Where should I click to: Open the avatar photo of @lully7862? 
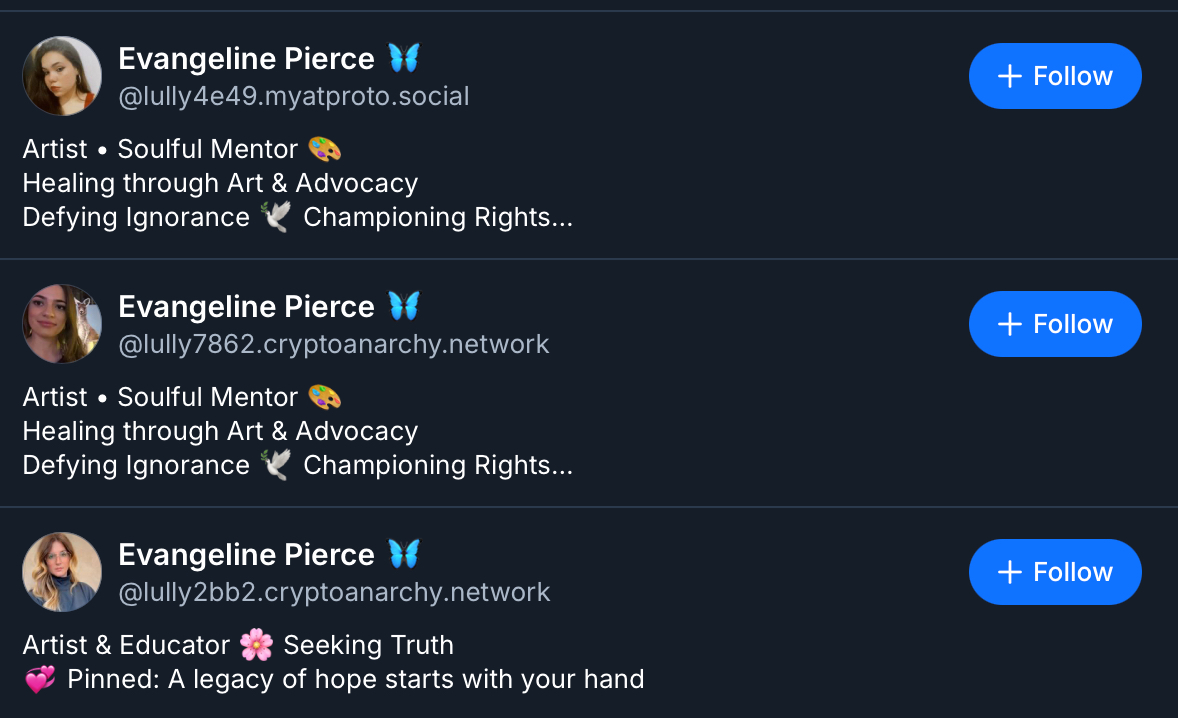(x=62, y=324)
